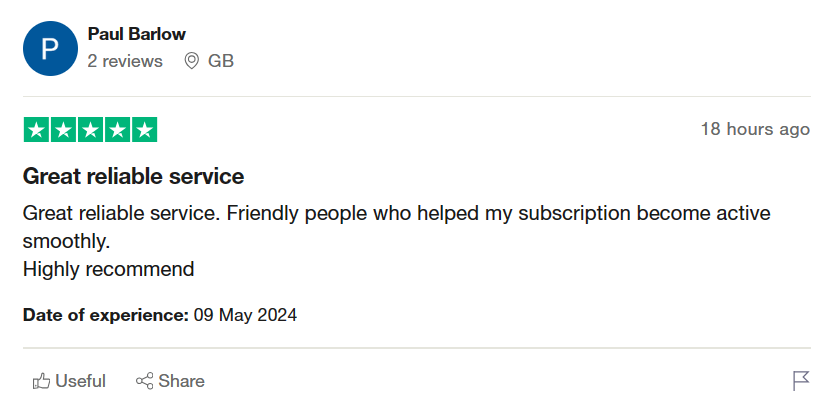This screenshot has width=837, height=412.
Task: Click the '2 reviews' count text
Action: tap(125, 61)
